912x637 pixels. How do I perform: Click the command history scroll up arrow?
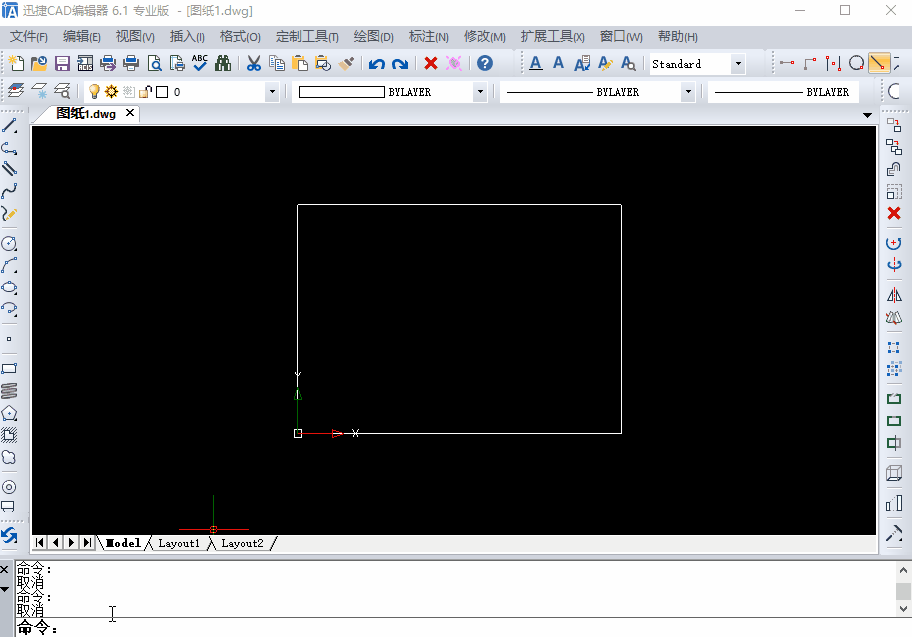(x=903, y=571)
